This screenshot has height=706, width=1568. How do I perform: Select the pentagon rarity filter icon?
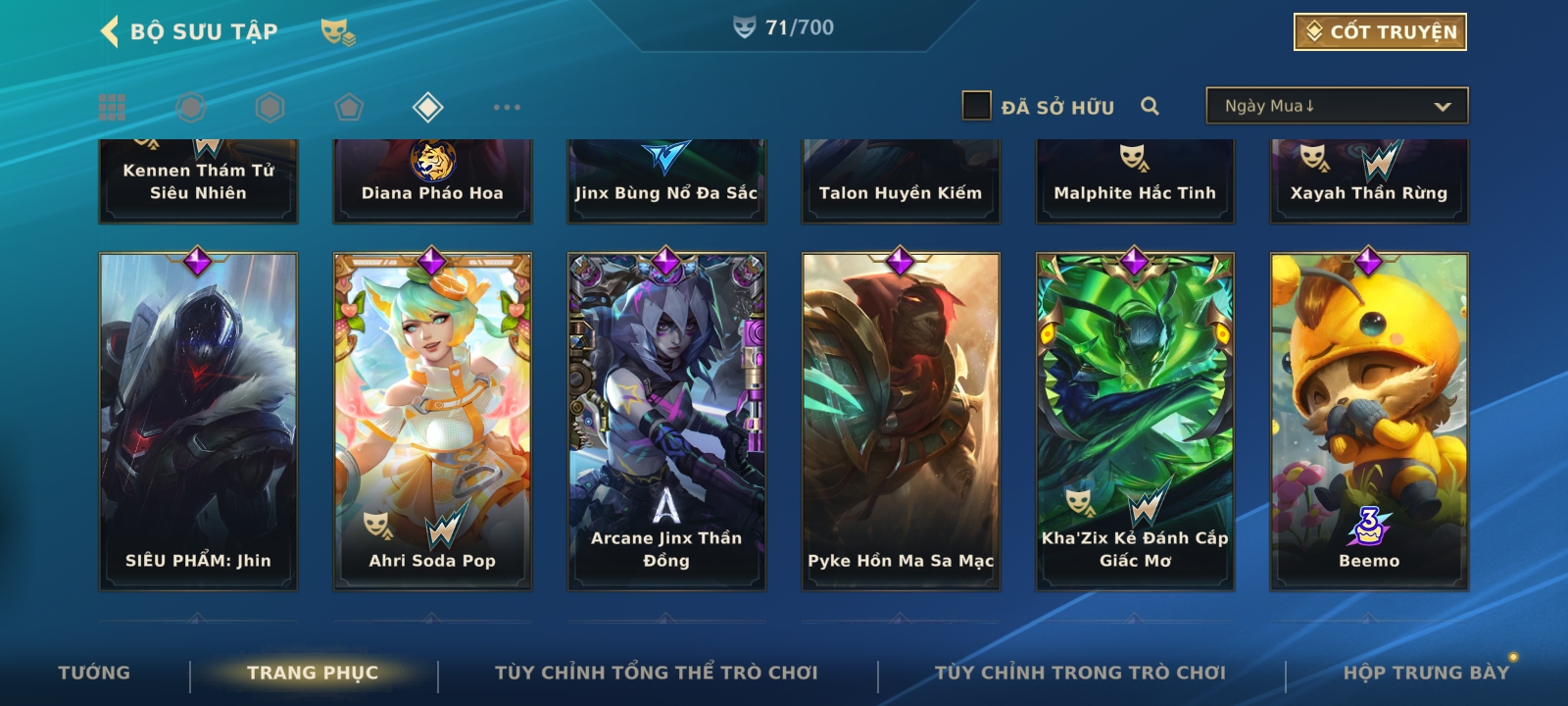(x=349, y=107)
